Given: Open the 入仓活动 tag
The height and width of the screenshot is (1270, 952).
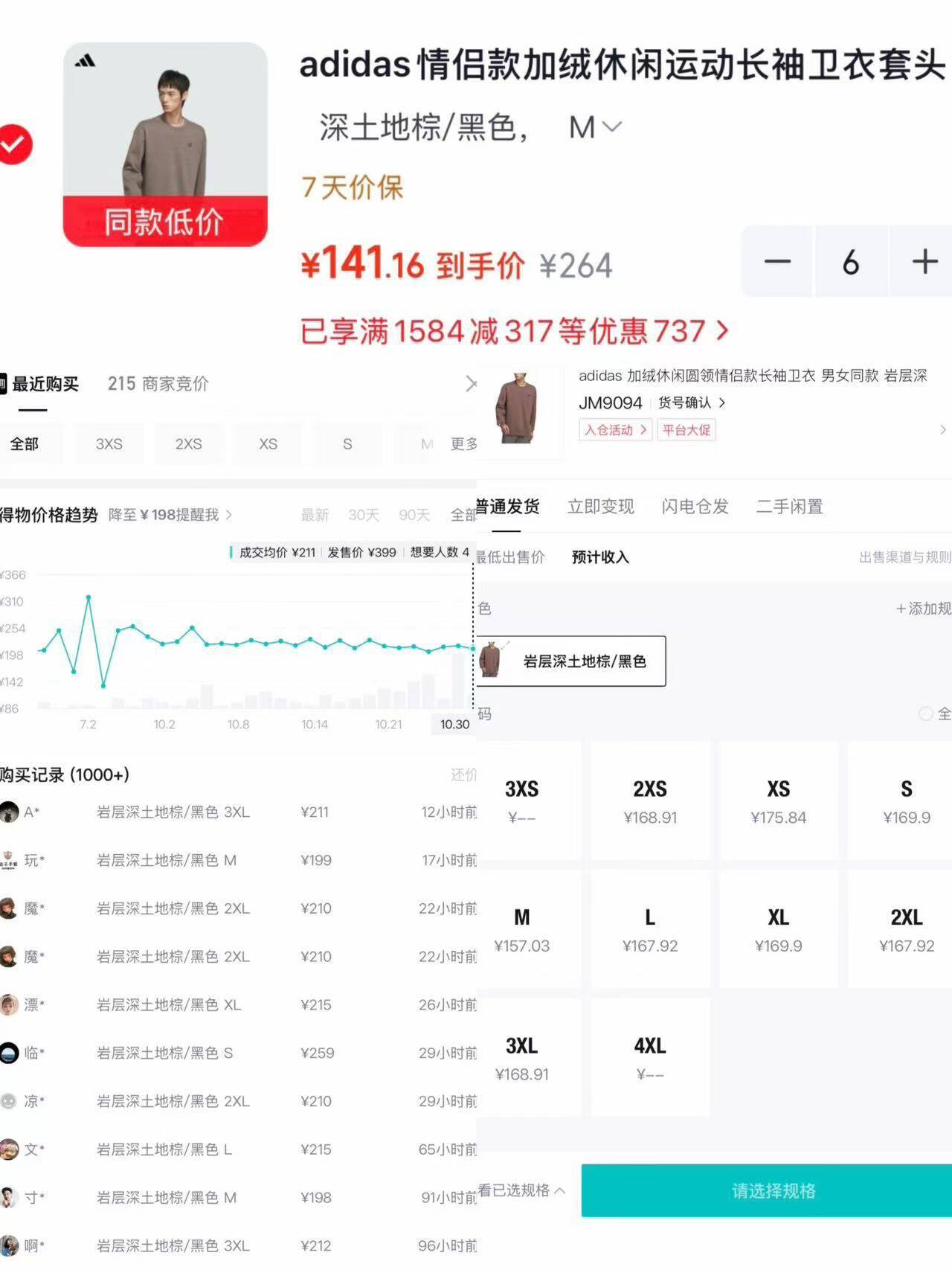Looking at the screenshot, I should coord(615,430).
